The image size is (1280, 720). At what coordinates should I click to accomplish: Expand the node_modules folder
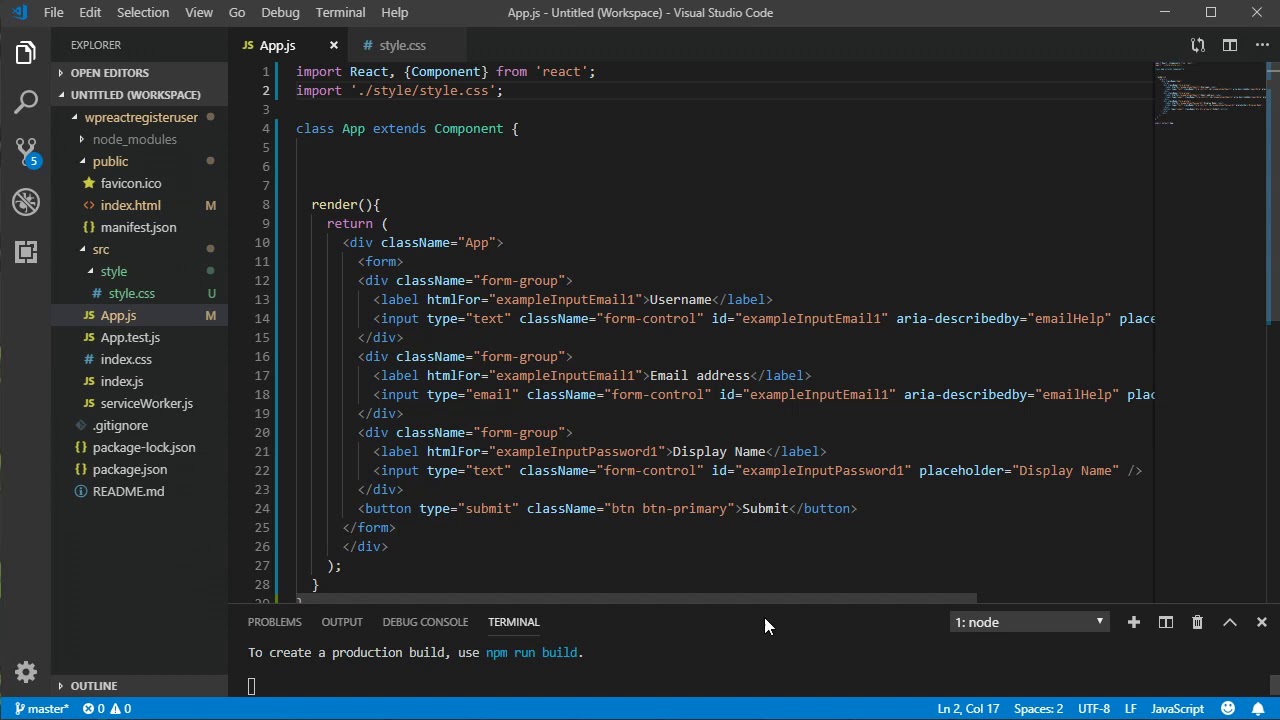coord(134,139)
